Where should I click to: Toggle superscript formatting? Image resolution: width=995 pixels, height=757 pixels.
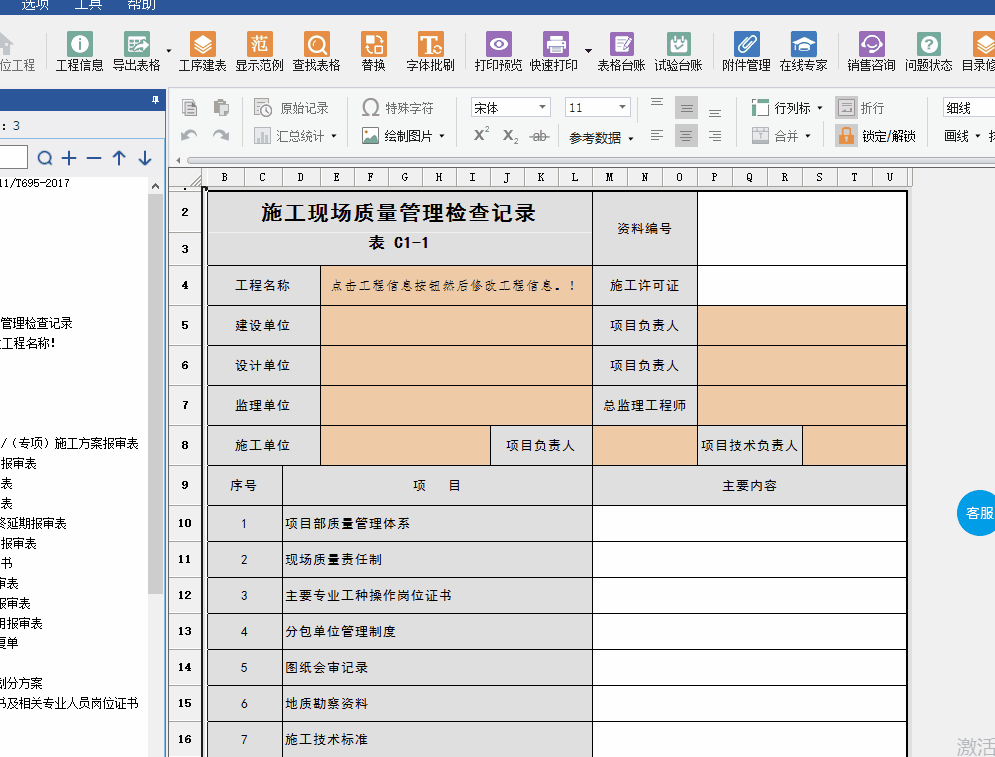481,136
